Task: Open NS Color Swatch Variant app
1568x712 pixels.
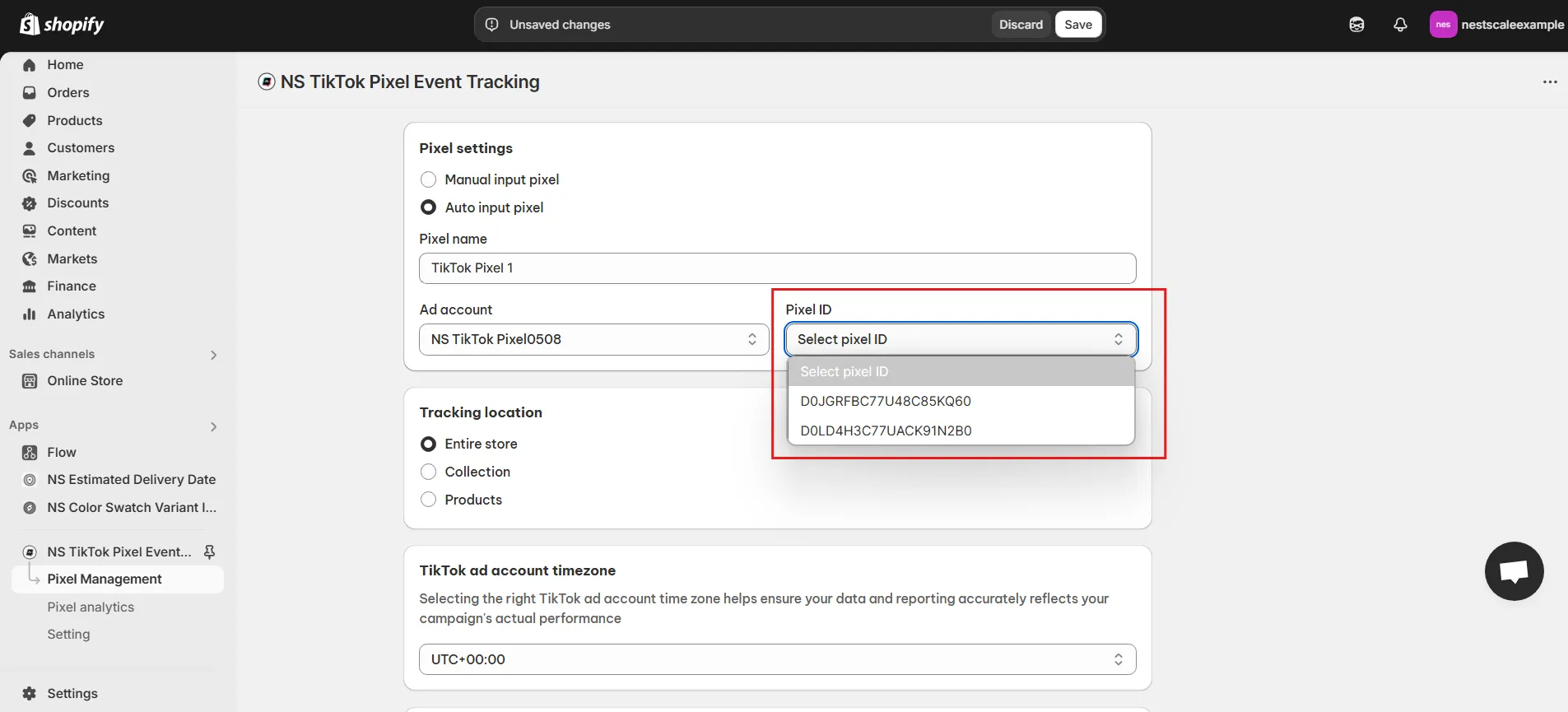Action: (132, 508)
